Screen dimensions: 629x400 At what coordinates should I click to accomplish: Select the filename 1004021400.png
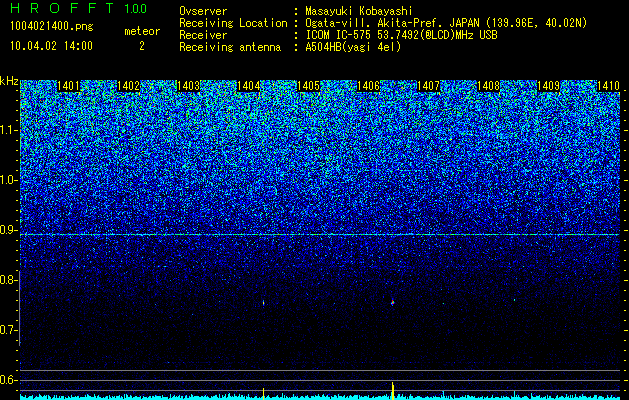(52, 27)
